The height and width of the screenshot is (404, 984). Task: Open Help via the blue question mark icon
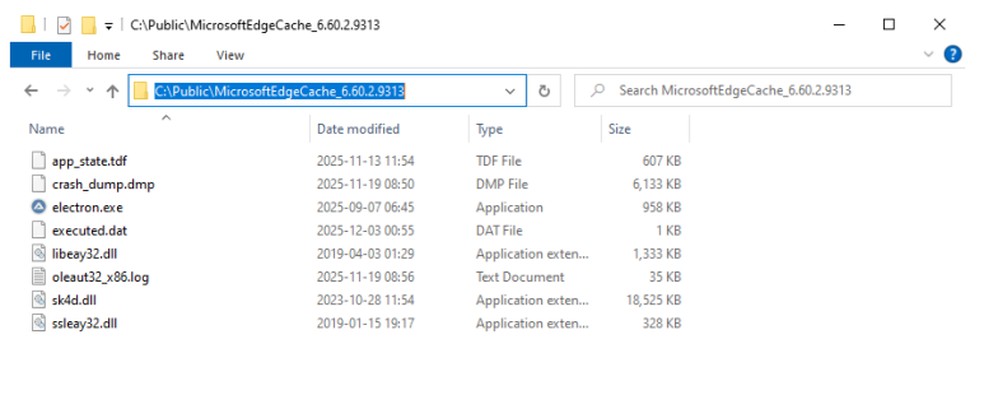[x=953, y=55]
